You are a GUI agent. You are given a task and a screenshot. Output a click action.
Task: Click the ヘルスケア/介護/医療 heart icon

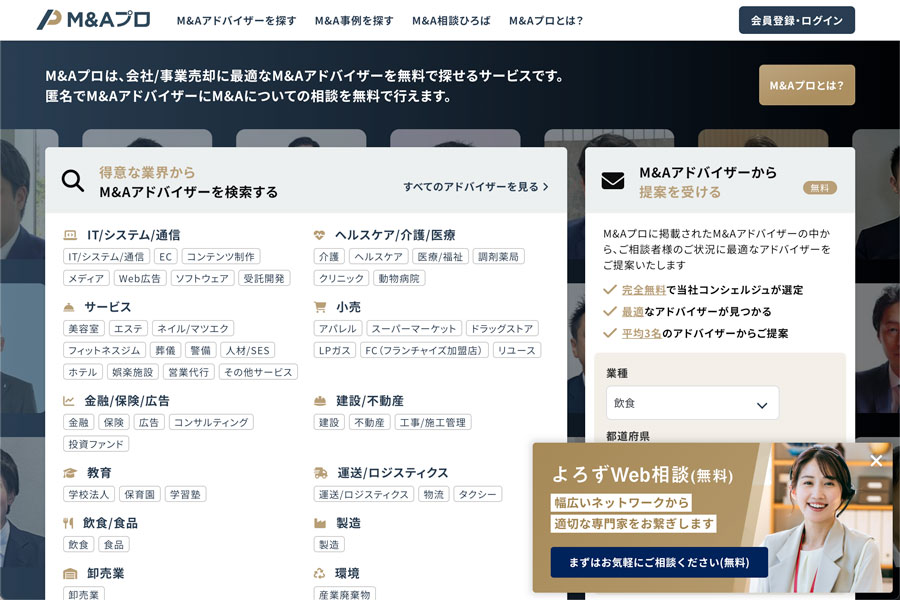[x=319, y=235]
